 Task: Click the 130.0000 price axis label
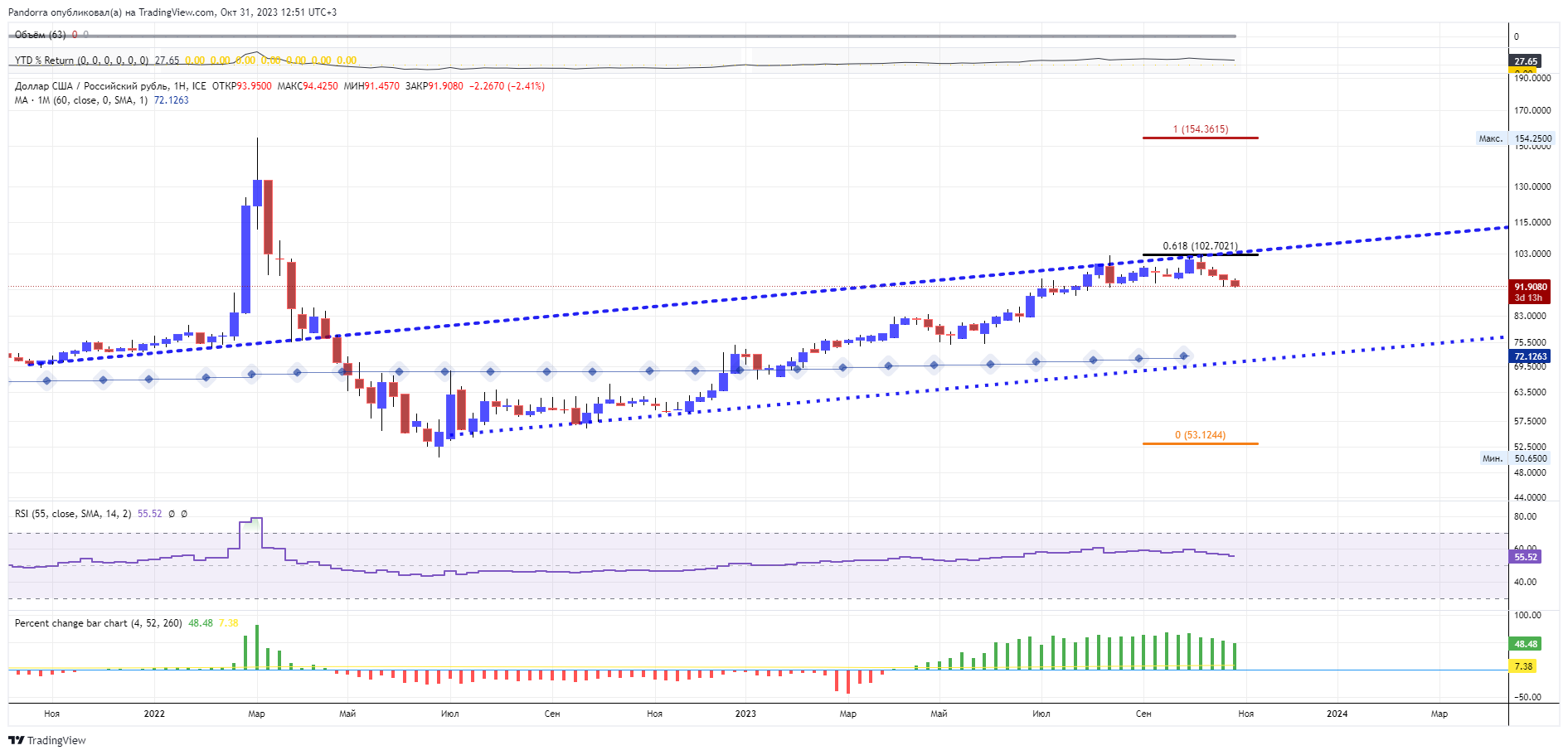(1532, 186)
